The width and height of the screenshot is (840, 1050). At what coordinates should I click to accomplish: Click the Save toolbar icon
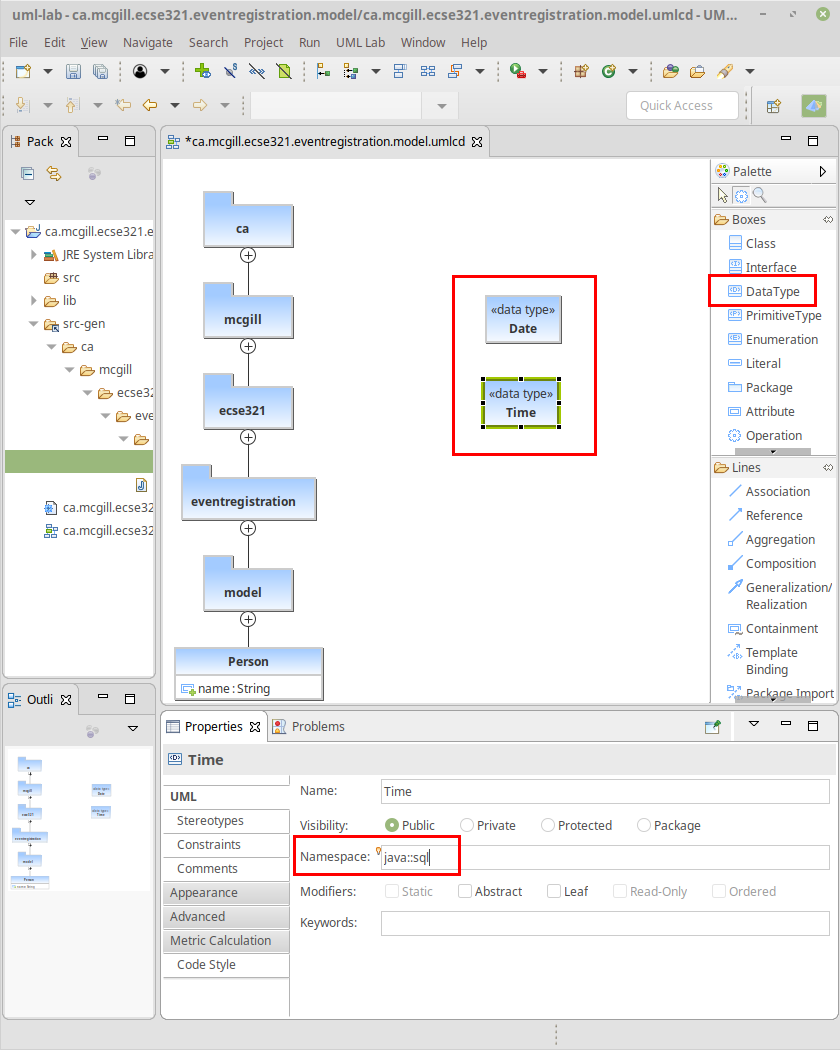click(x=73, y=71)
